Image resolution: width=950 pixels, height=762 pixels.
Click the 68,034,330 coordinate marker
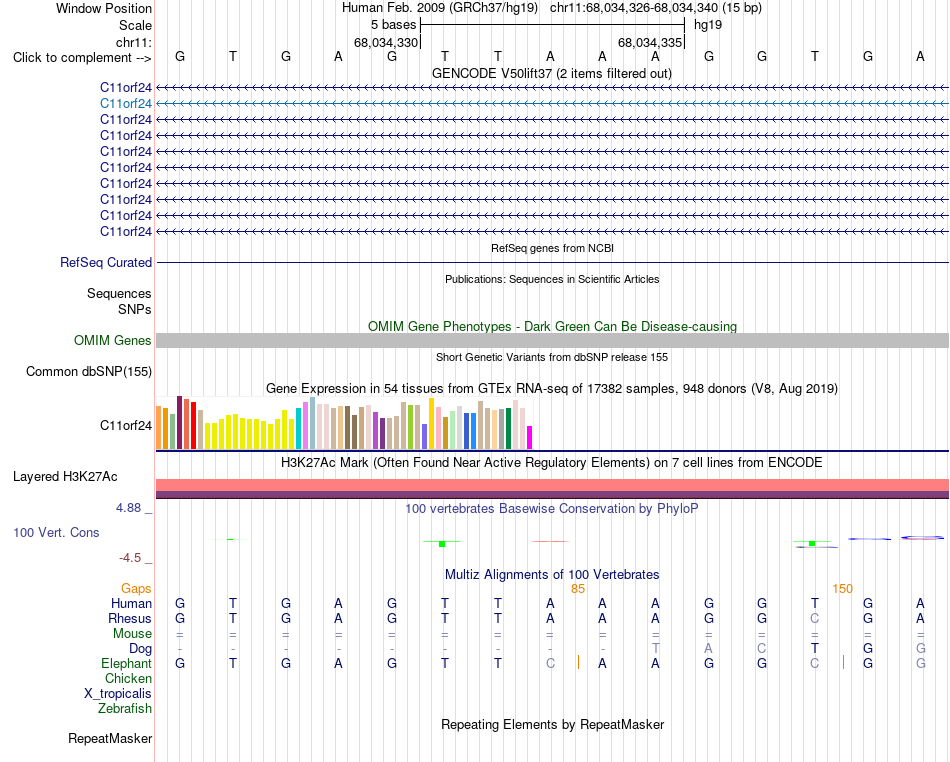[x=386, y=42]
